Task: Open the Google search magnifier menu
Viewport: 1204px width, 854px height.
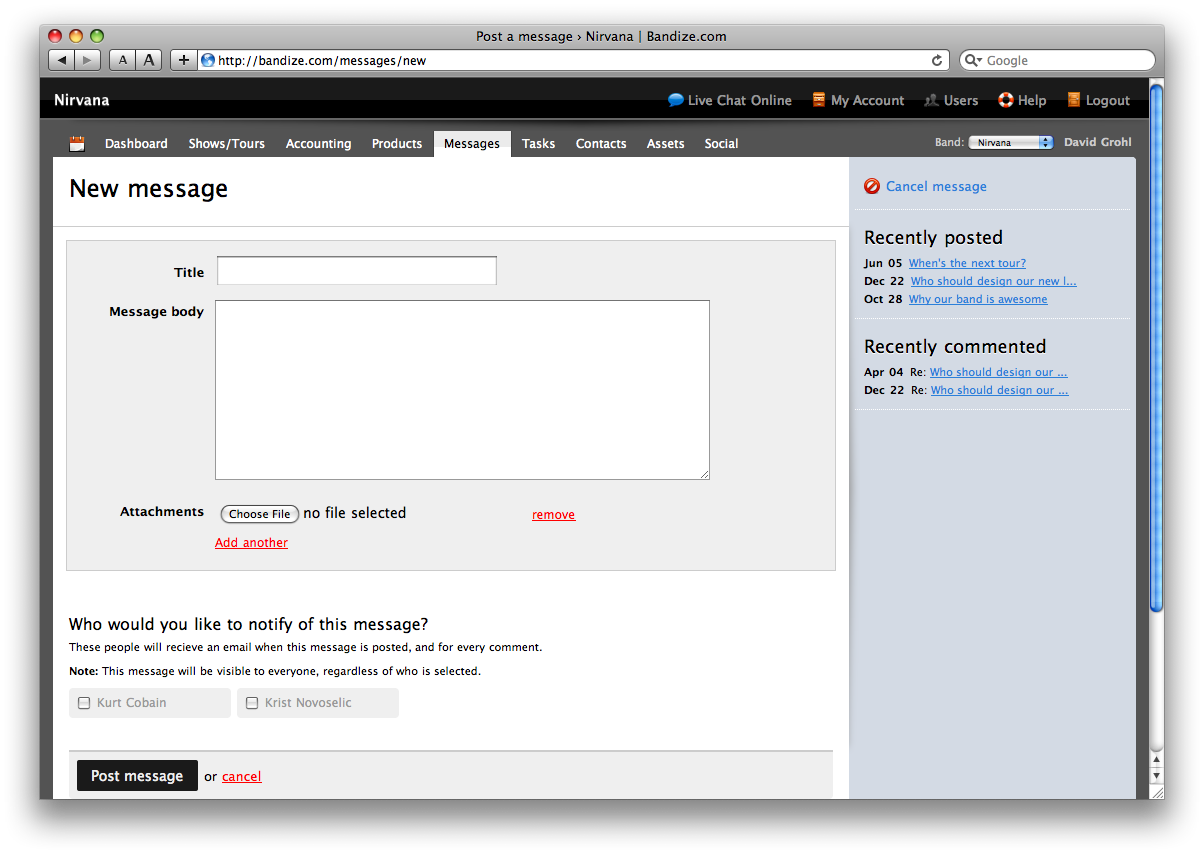Action: pos(973,60)
